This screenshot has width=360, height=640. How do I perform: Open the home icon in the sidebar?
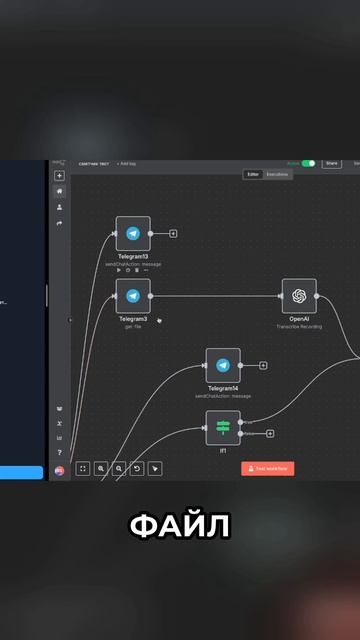(60, 191)
